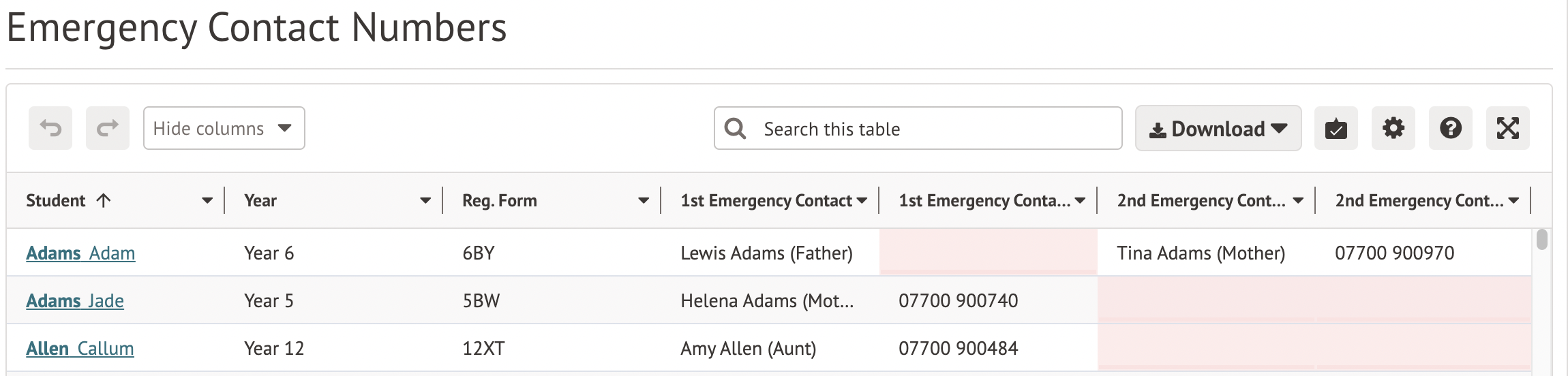Open student link Adams Jade
Viewport: 1568px width, 376px height.
tap(75, 301)
